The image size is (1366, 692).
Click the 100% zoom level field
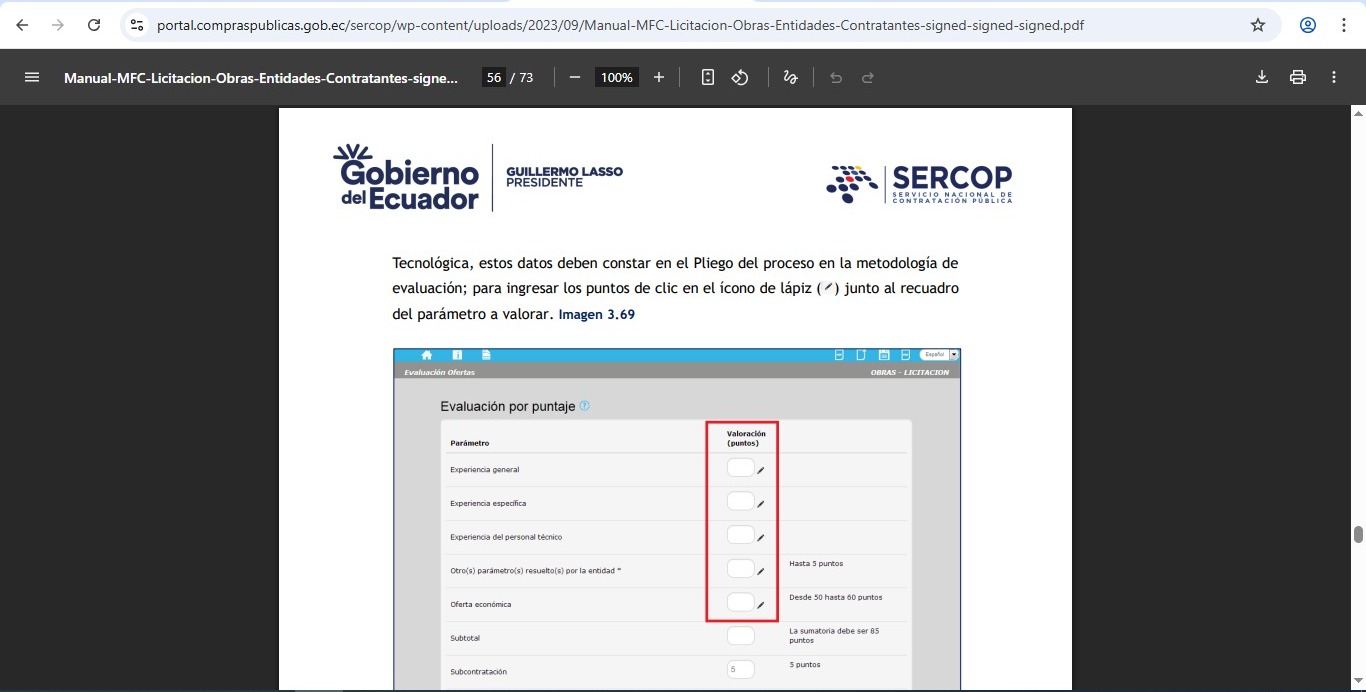617,77
